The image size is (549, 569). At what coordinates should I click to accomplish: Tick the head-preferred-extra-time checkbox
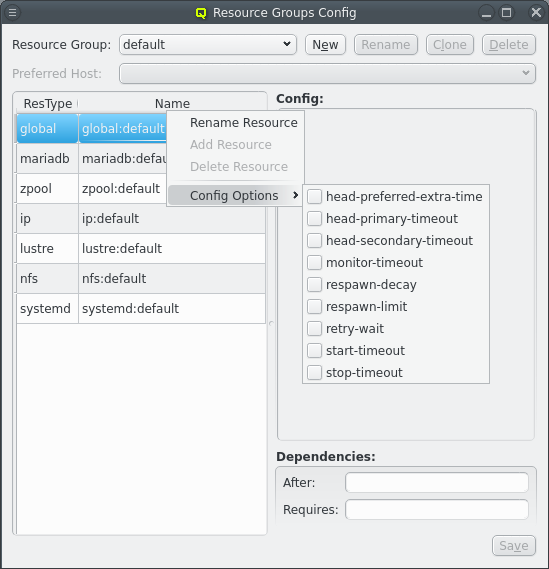pyautogui.click(x=314, y=197)
